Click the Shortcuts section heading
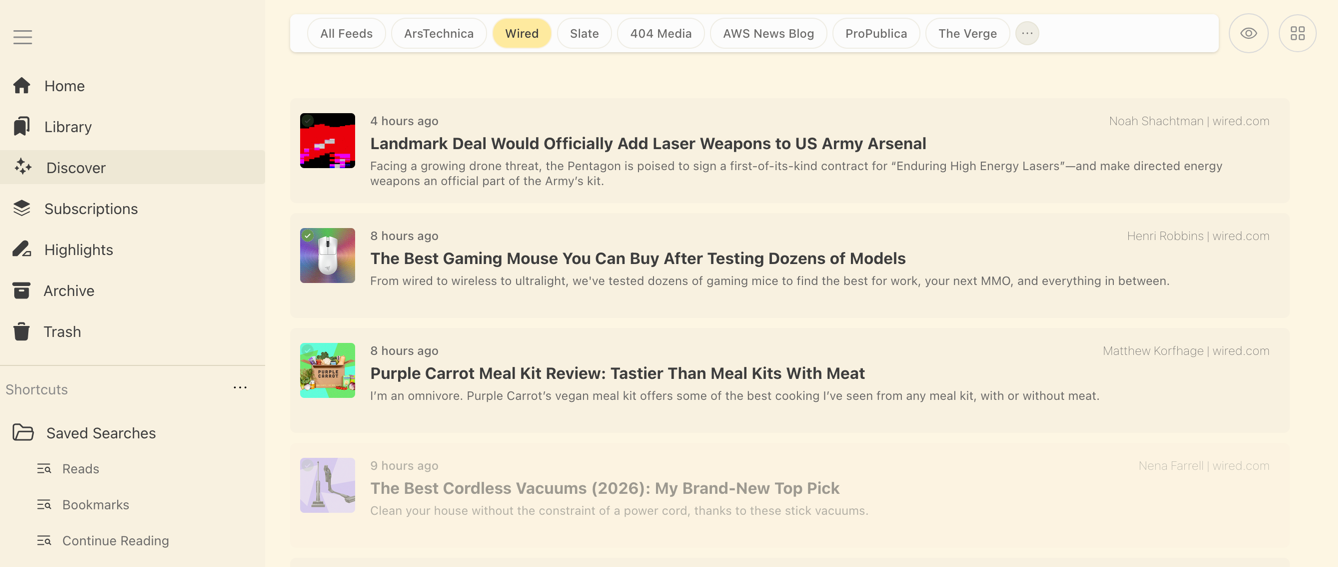Viewport: 1338px width, 567px height. coord(37,389)
